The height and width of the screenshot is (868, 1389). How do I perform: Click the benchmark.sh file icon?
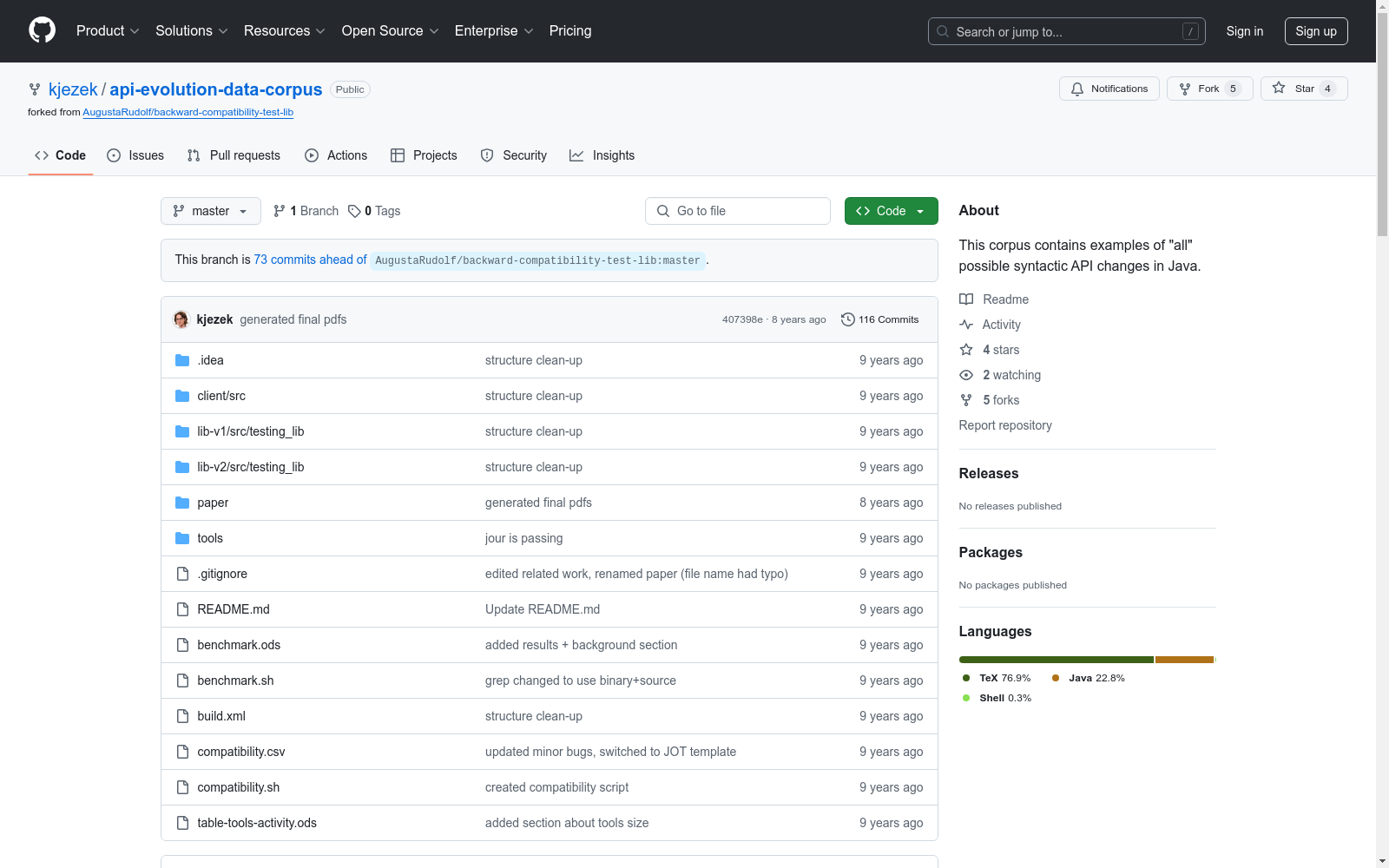pos(182,681)
